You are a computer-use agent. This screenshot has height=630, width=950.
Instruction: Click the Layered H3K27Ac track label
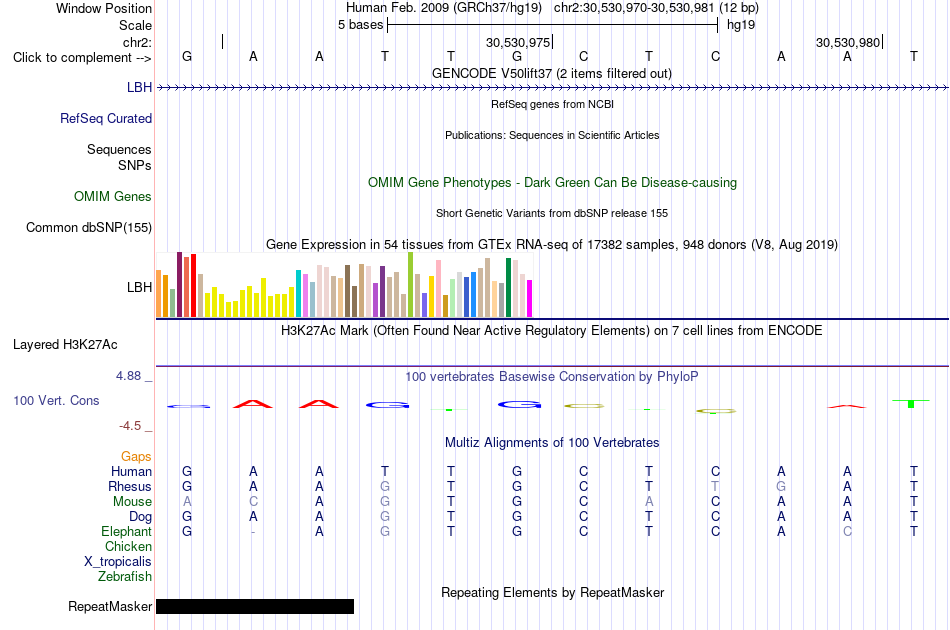pos(65,345)
